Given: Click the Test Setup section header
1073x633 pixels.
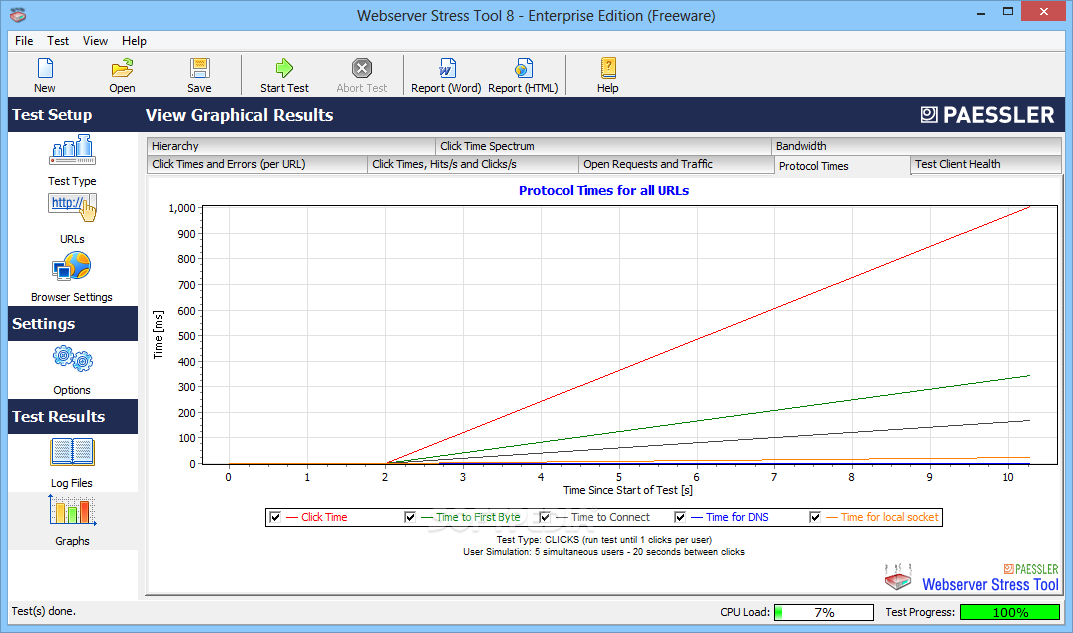Looking at the screenshot, I should 73,115.
